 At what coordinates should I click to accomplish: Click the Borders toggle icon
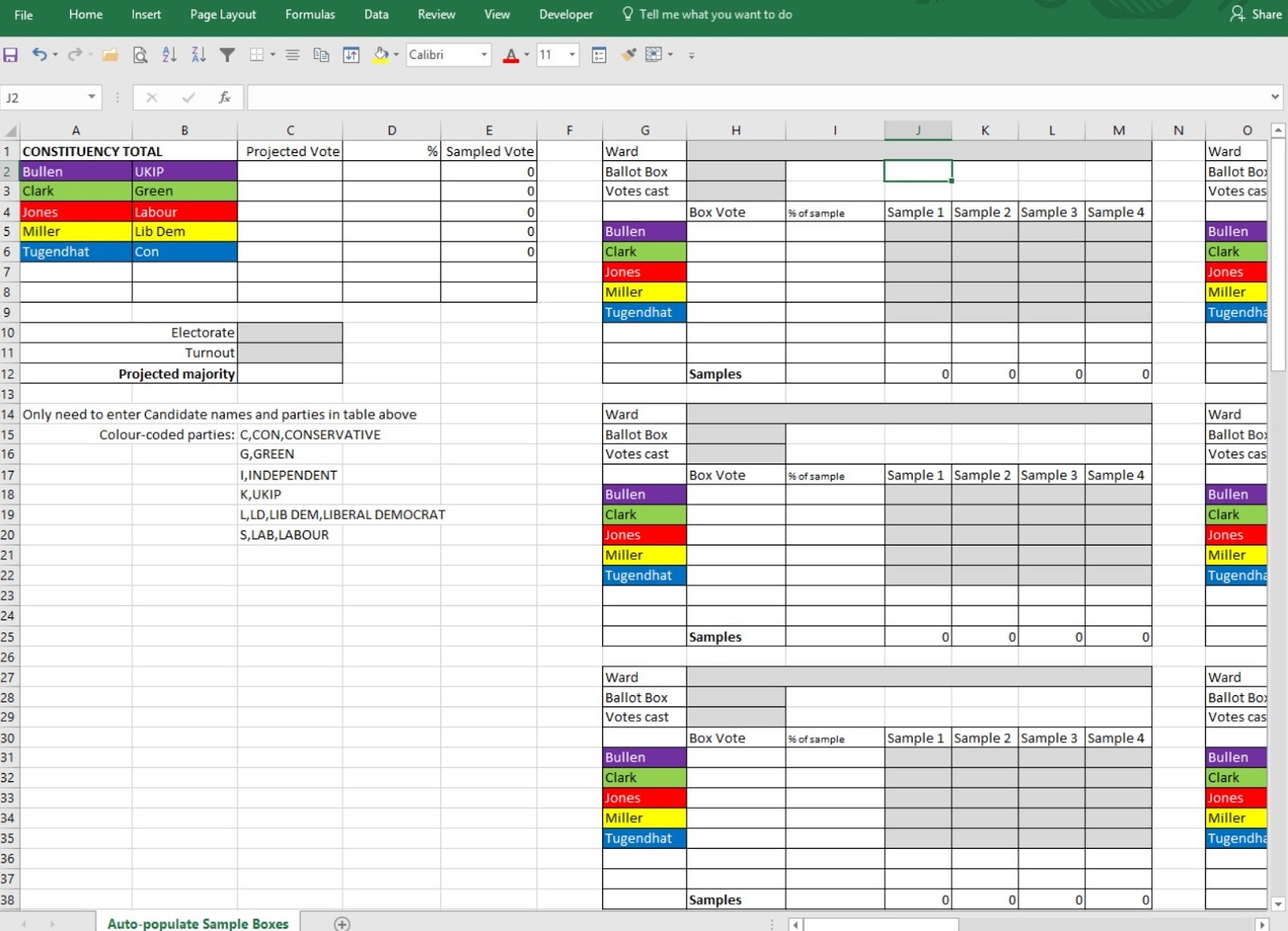click(256, 55)
